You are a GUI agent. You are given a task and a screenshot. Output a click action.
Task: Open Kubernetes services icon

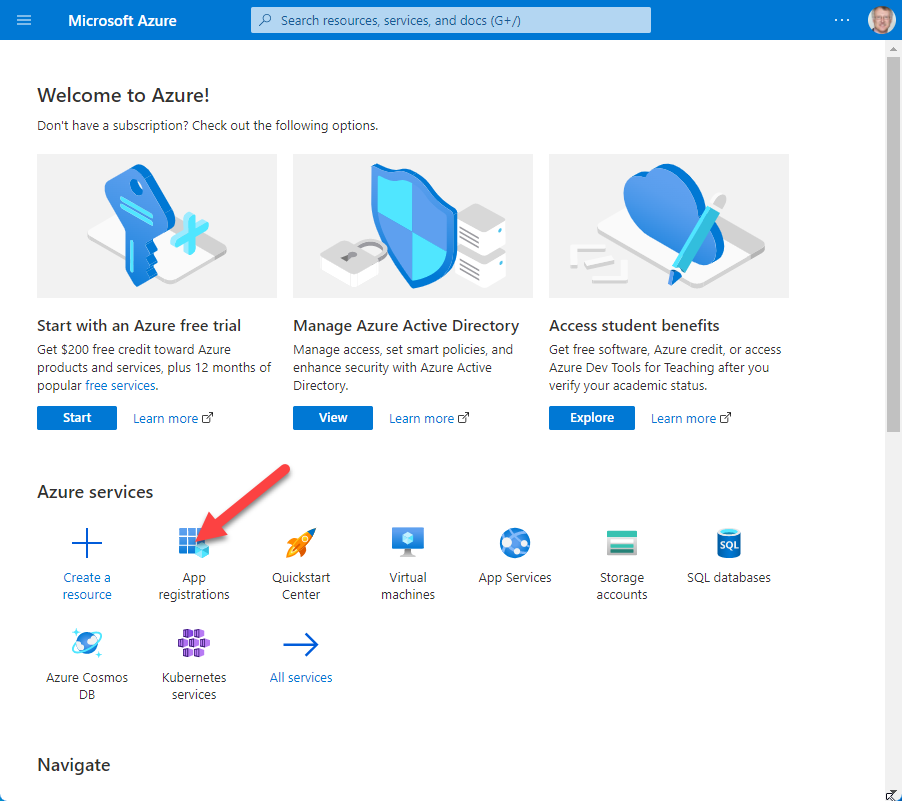194,643
